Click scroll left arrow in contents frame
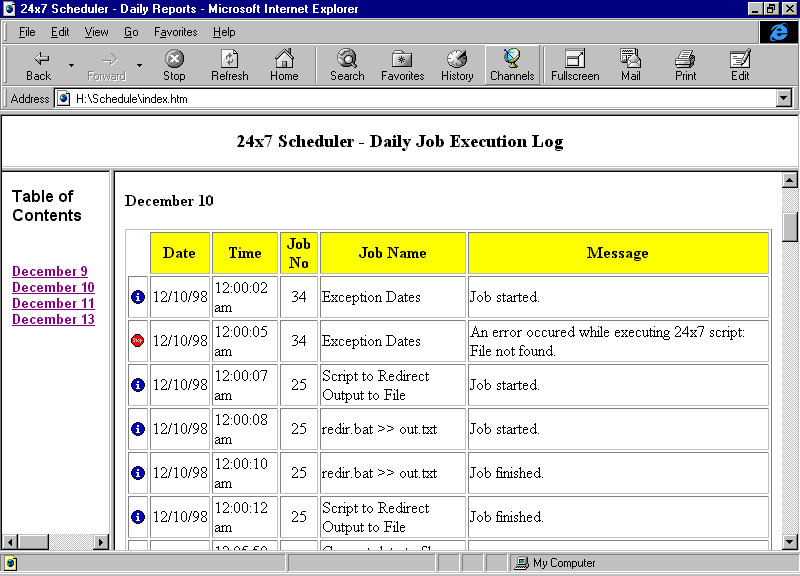This screenshot has height=576, width=800. click(10, 542)
